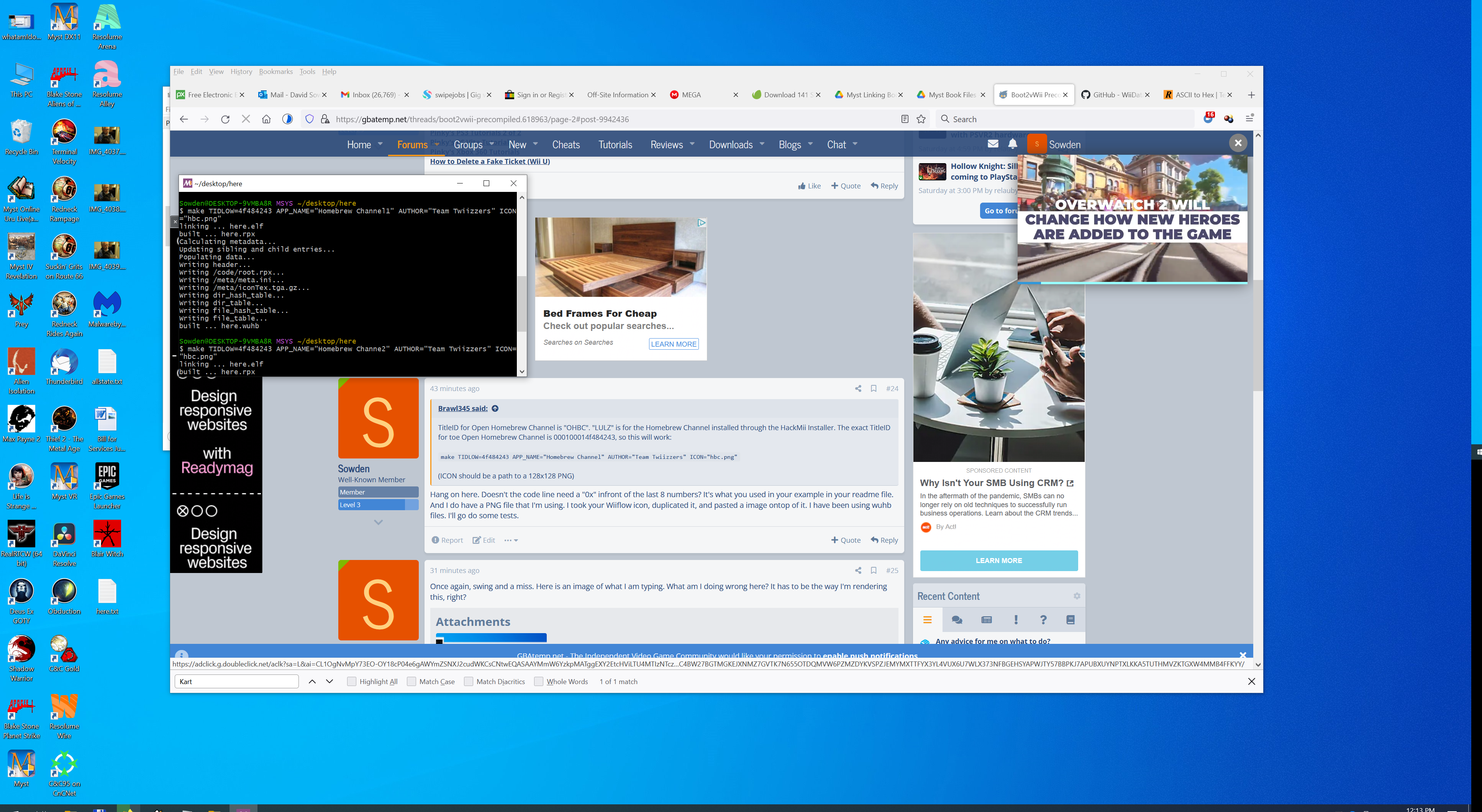Bookmark post #25
This screenshot has height=812, width=1482.
[x=873, y=570]
